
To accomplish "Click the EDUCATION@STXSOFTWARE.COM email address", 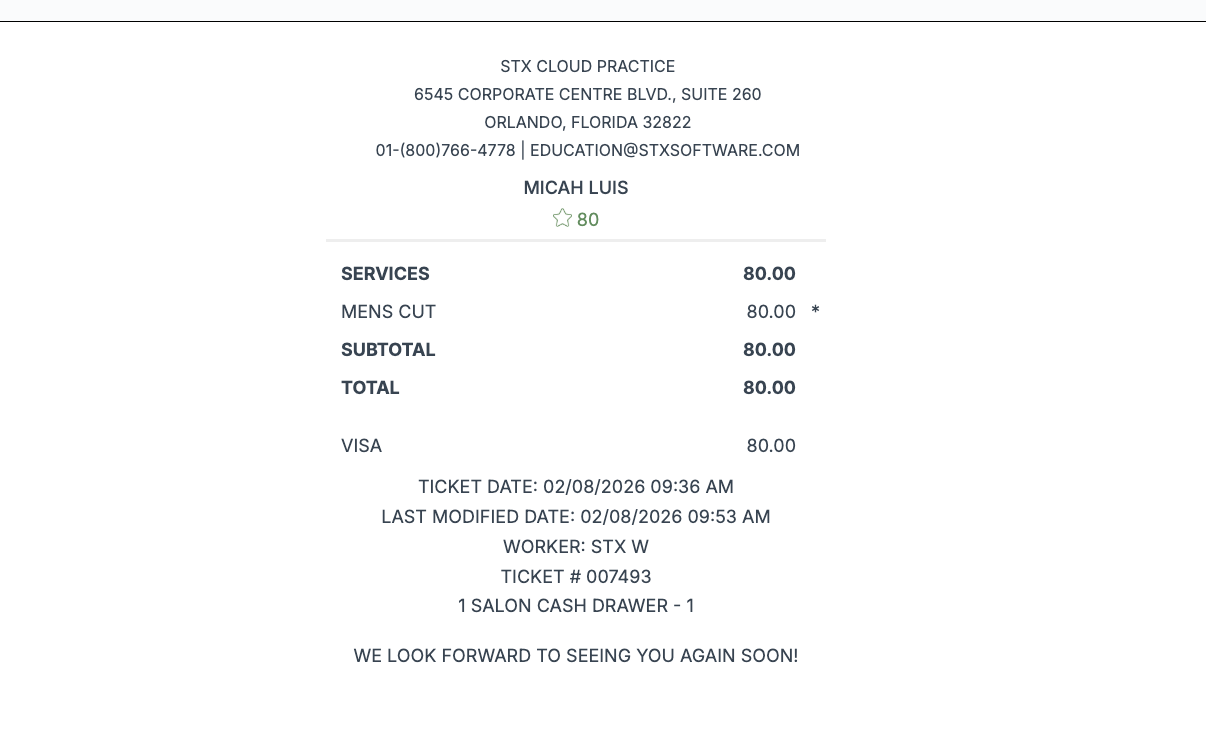I will [665, 150].
